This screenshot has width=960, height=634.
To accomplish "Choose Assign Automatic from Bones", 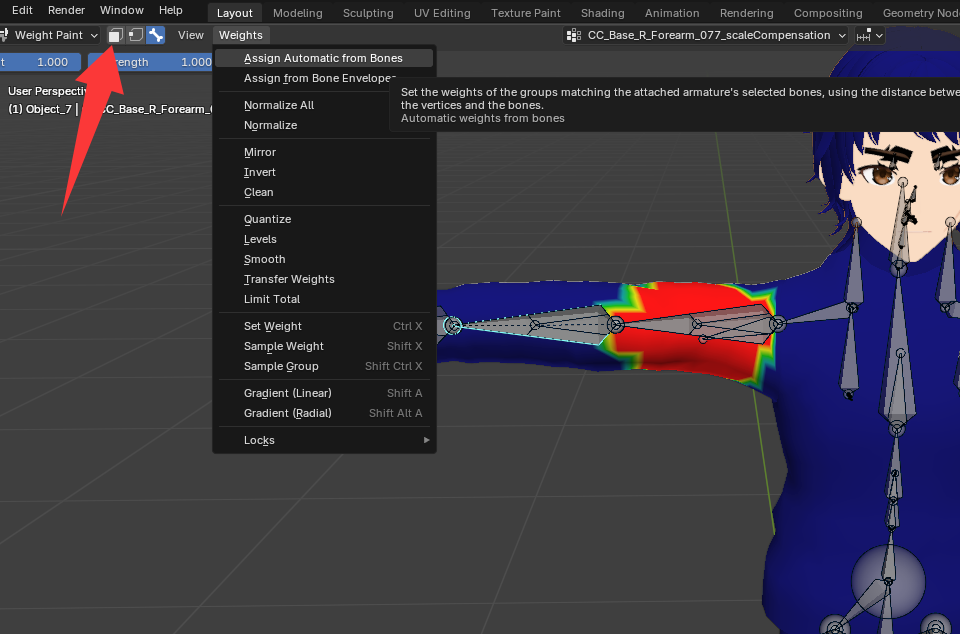I will coord(324,58).
